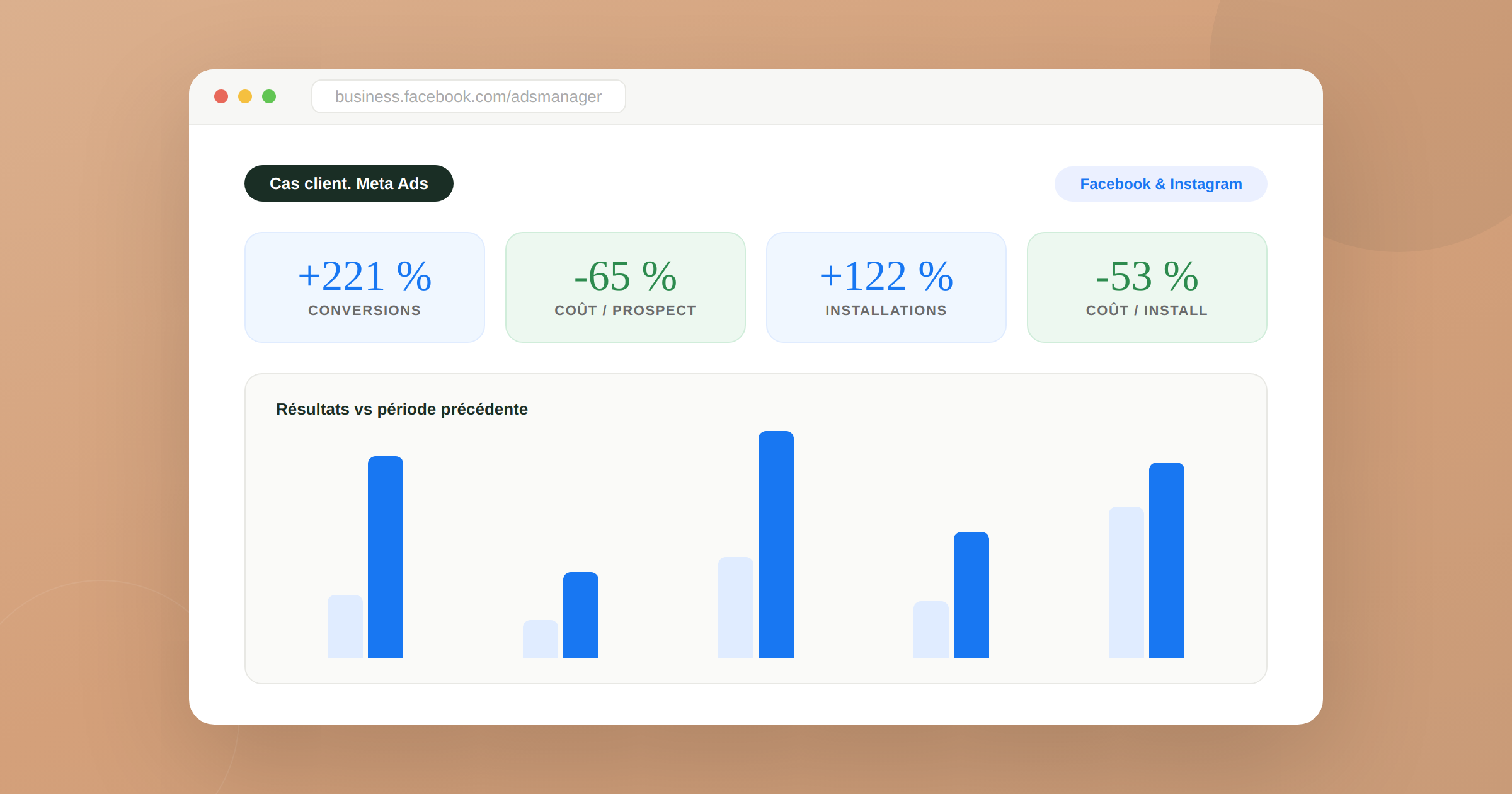Click the business.facebook.com/adsmanager address bar
The width and height of the screenshot is (1512, 794).
pos(468,96)
